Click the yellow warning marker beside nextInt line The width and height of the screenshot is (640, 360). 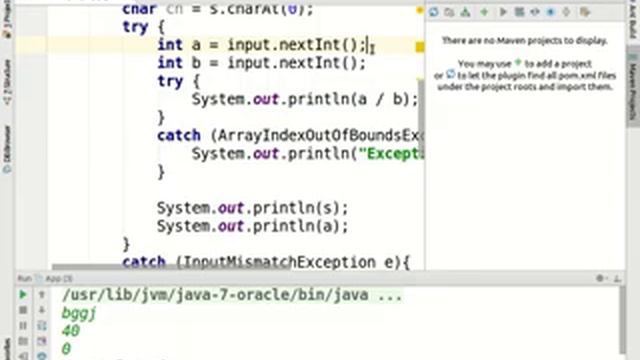(420, 47)
